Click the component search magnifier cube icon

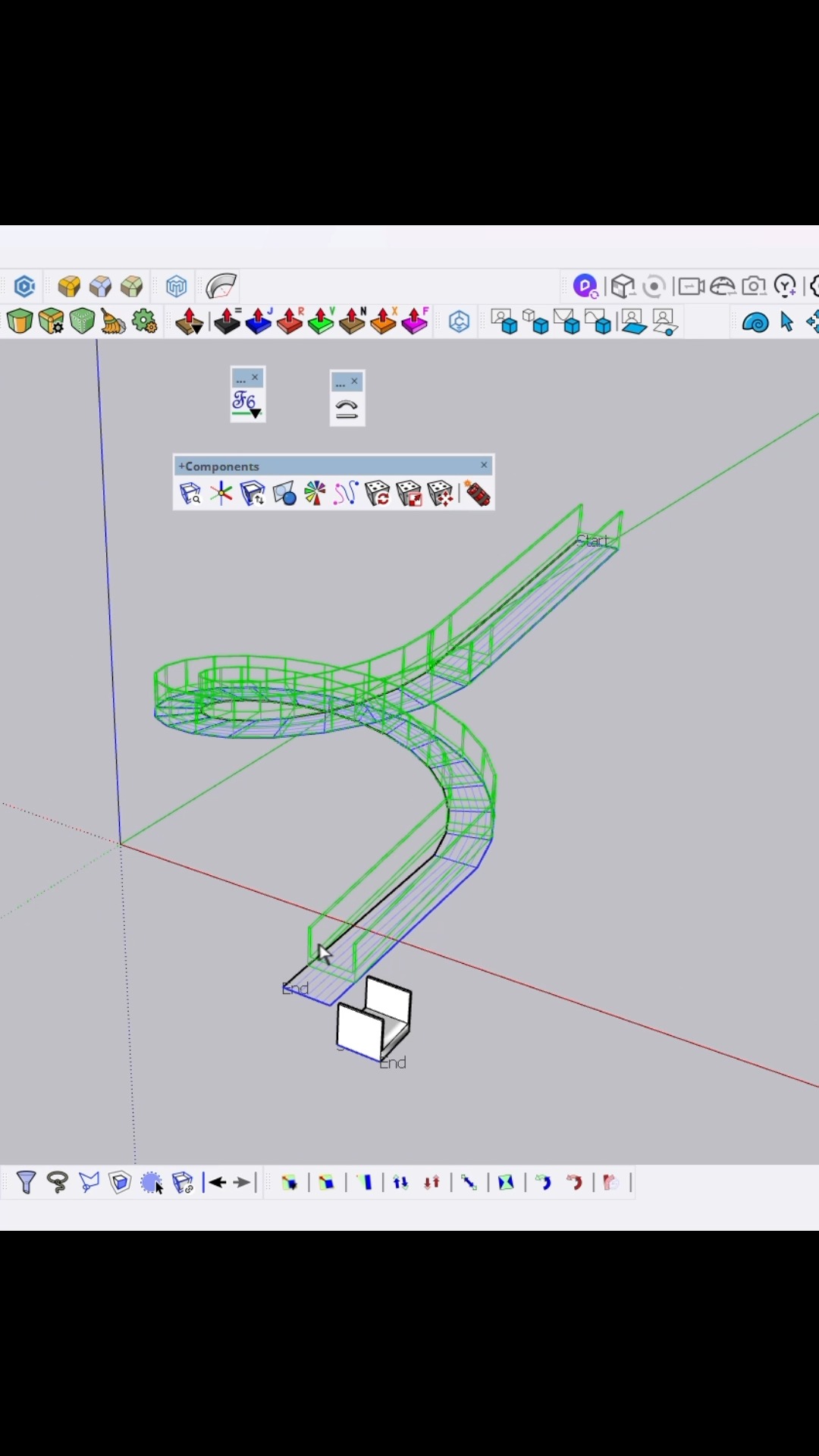pyautogui.click(x=190, y=494)
